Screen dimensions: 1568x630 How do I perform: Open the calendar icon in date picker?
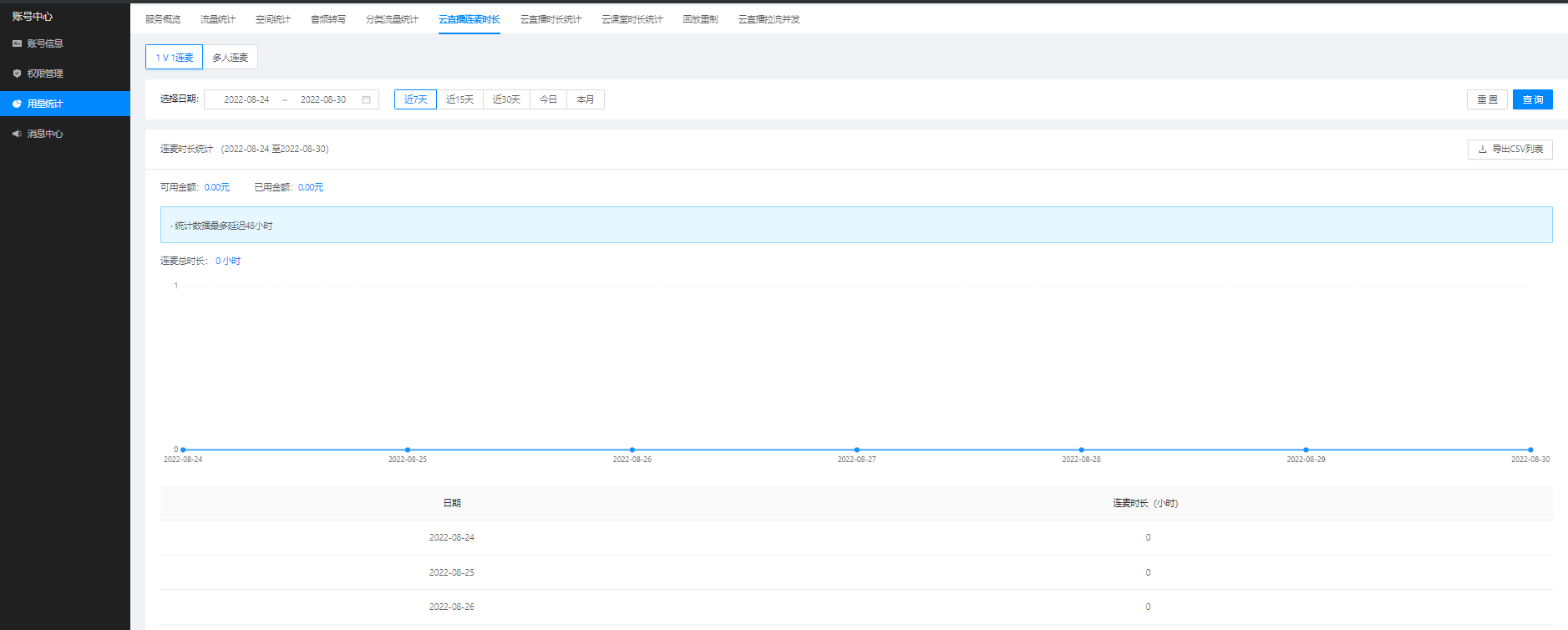pyautogui.click(x=366, y=99)
